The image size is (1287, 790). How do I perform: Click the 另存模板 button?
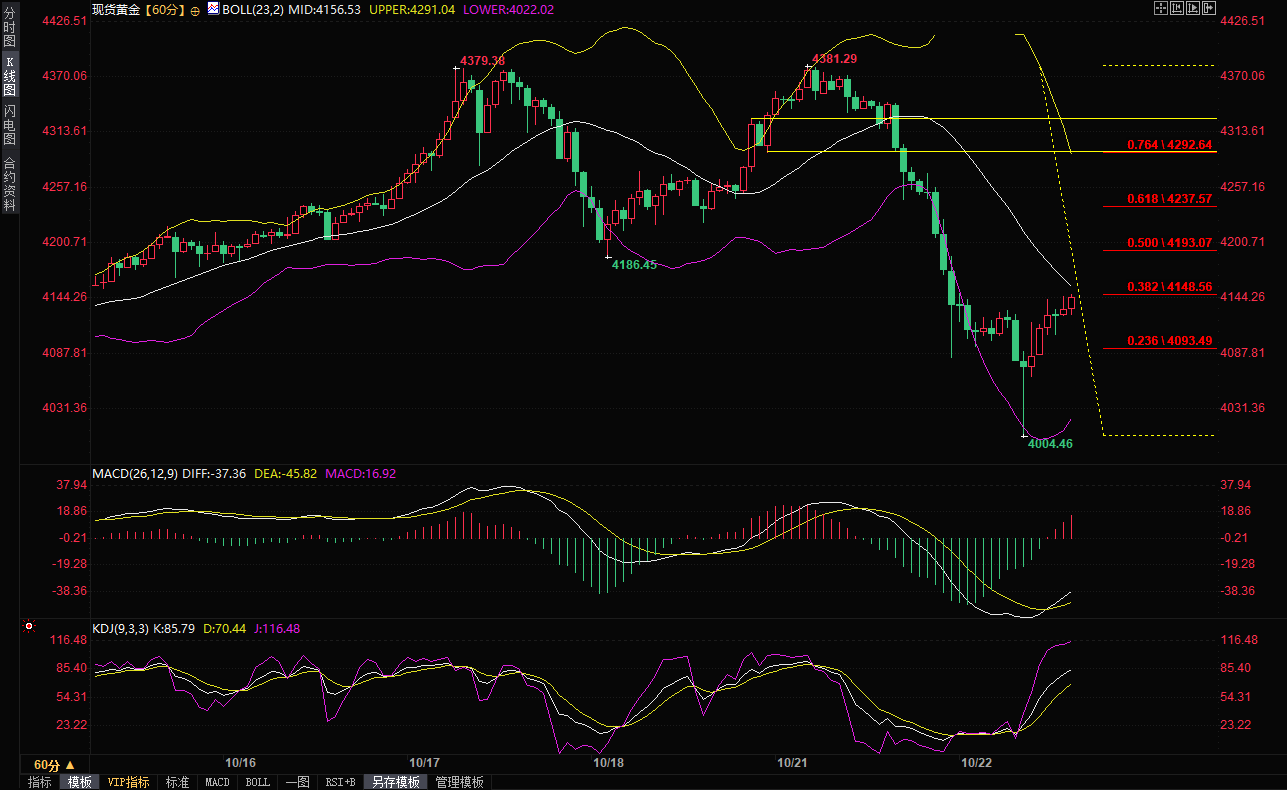click(x=396, y=782)
